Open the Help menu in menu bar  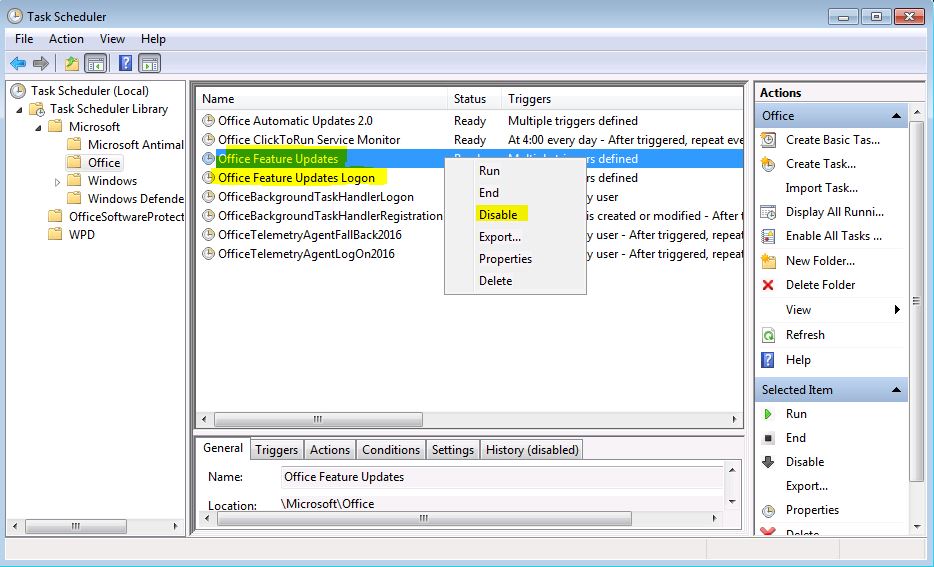pos(153,39)
